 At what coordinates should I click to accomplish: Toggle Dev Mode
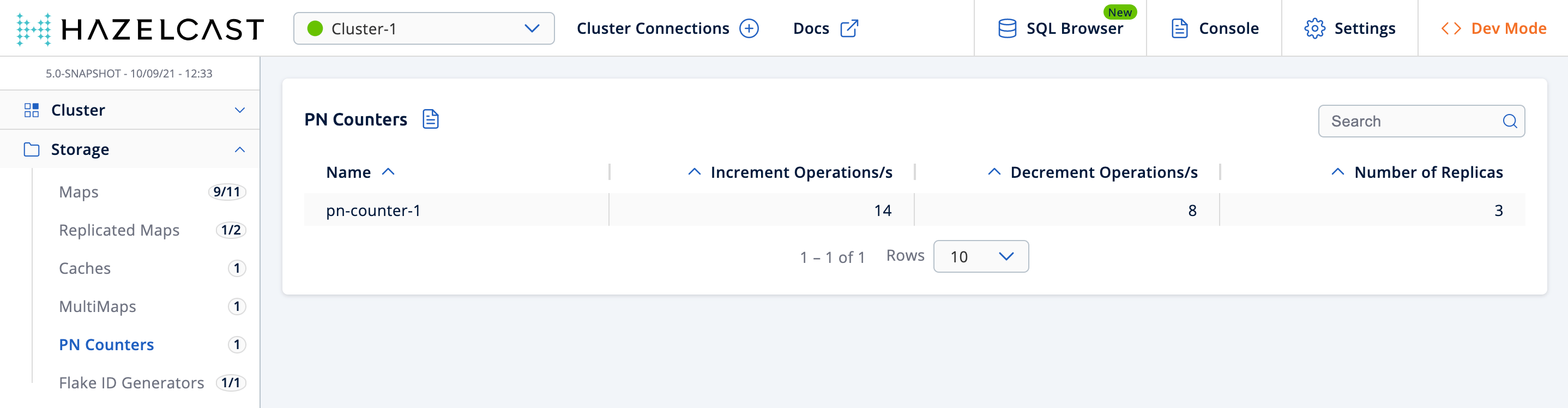(x=1493, y=28)
